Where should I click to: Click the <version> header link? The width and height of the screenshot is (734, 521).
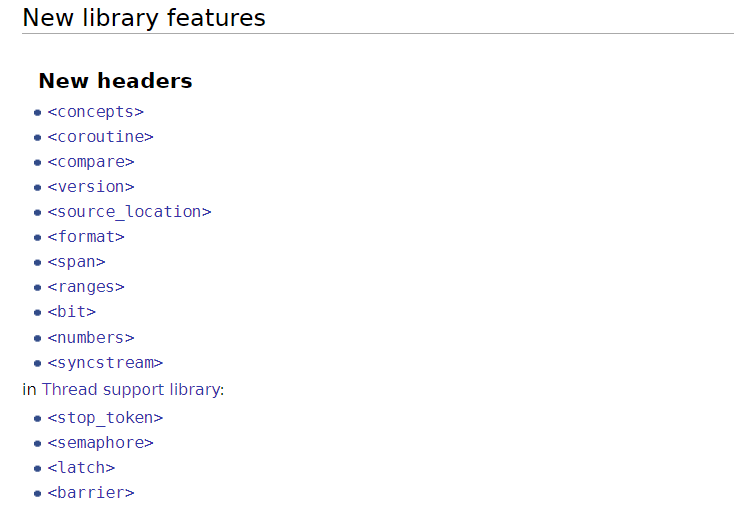coord(91,187)
